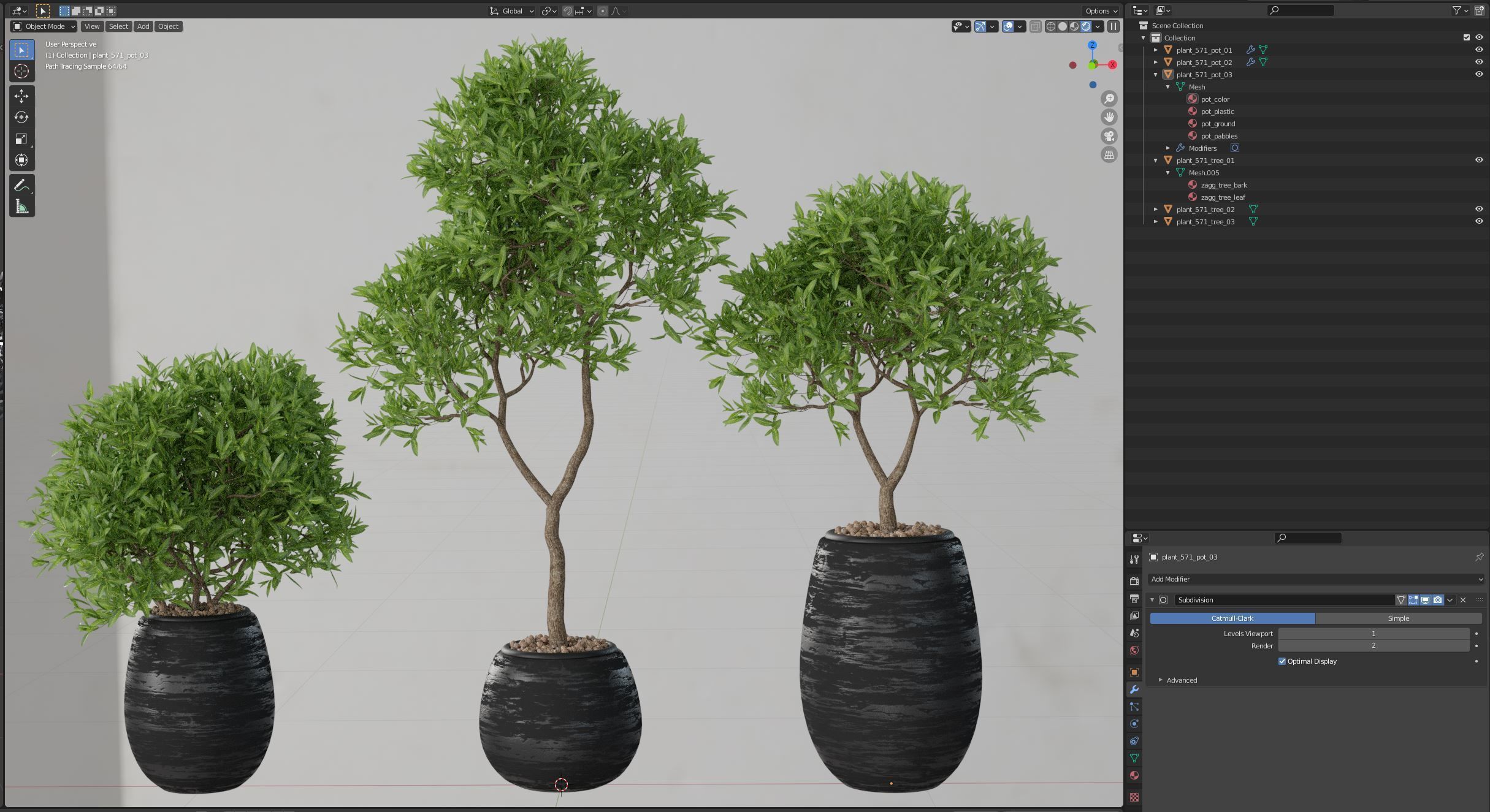
Task: Open the Add Modifier dropdown
Action: pos(1315,579)
